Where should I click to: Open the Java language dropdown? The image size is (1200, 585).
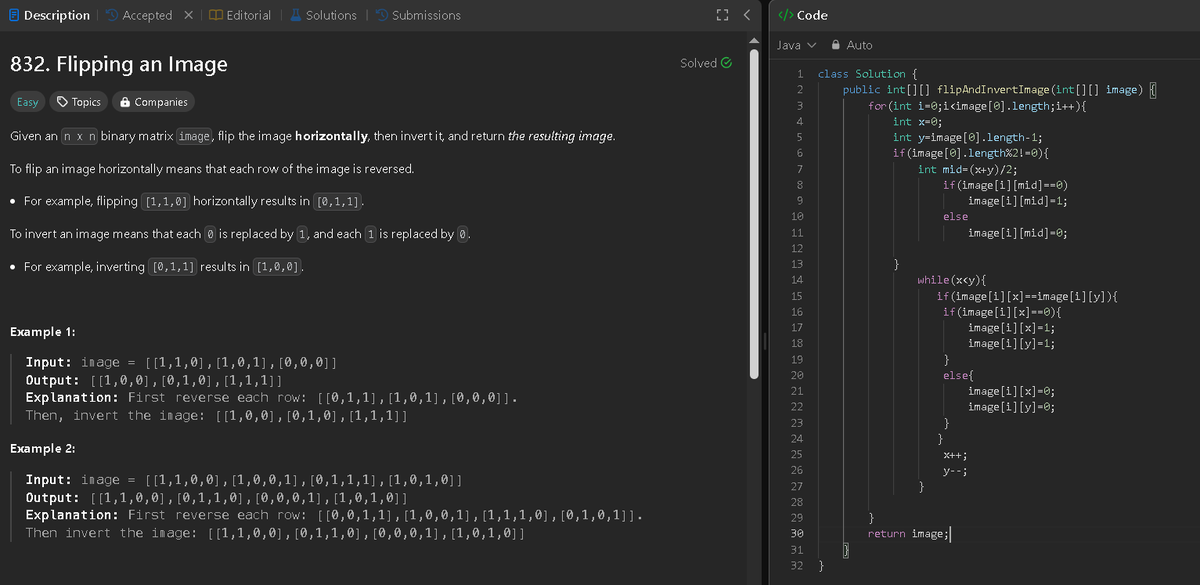797,45
